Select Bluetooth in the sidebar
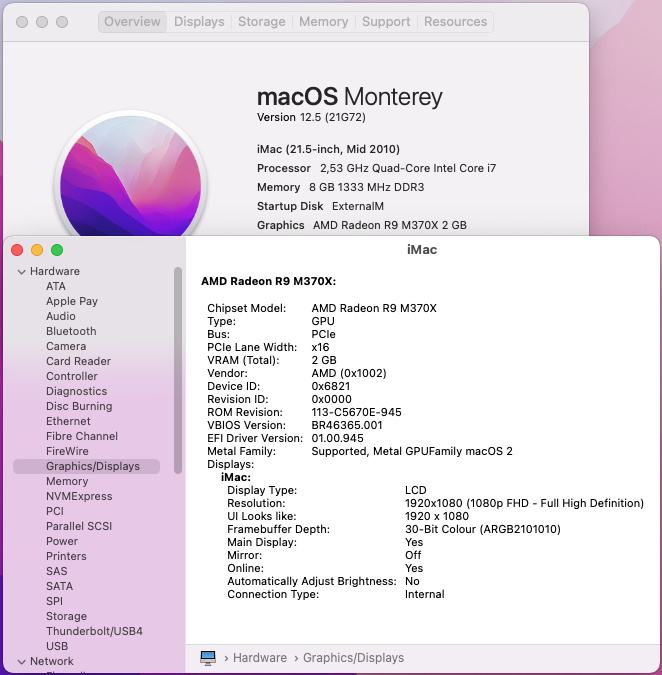Viewport: 662px width, 675px height. pos(71,331)
